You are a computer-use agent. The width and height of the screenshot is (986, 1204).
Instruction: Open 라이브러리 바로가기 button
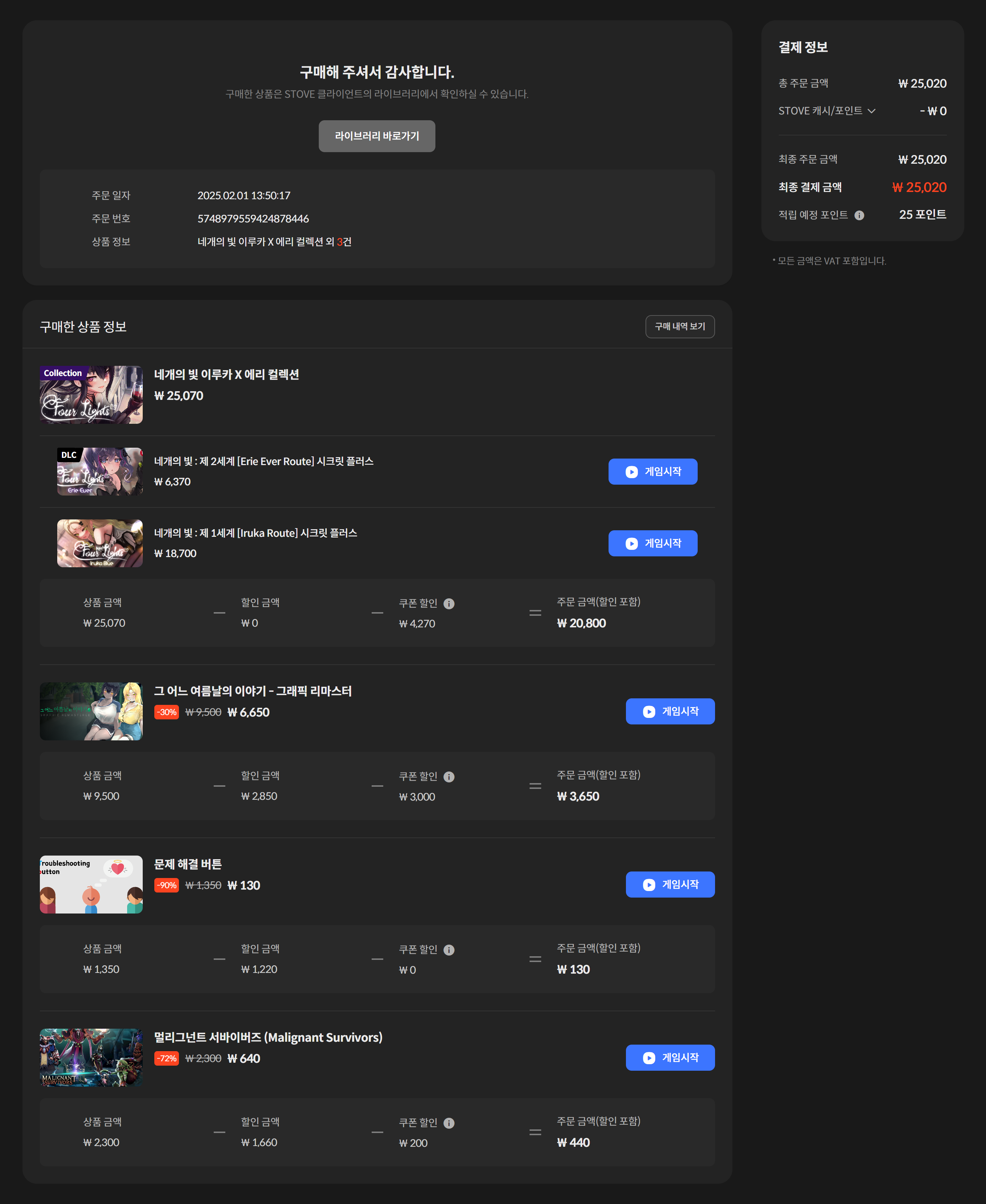(377, 136)
